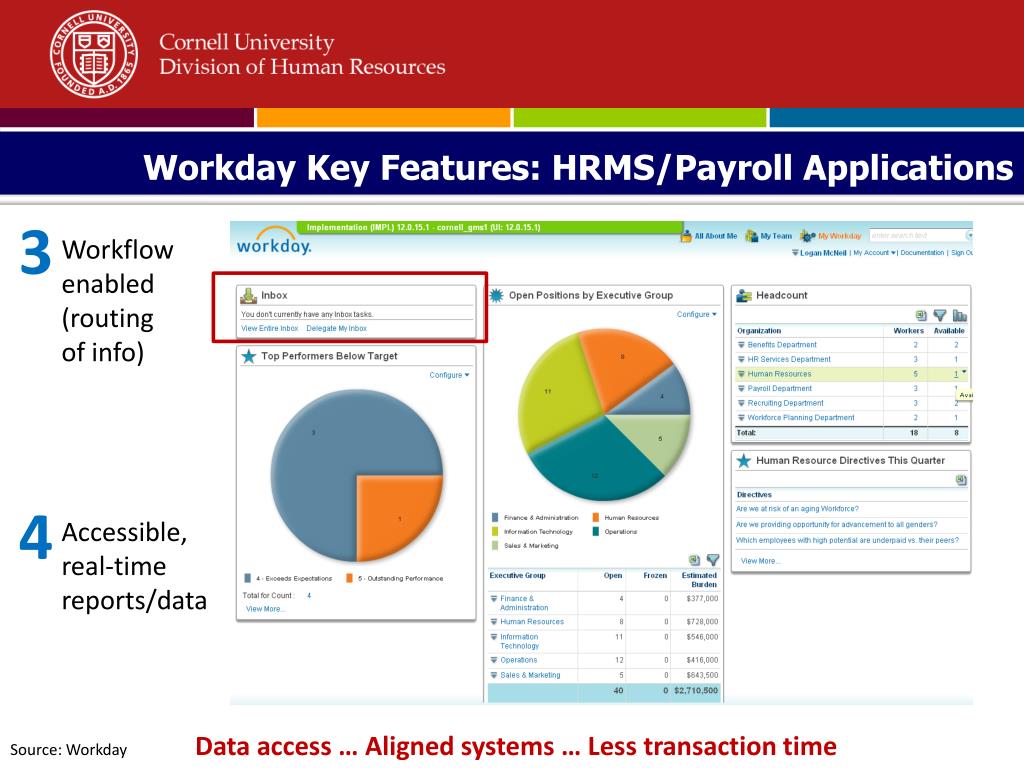Open the related actions icon beside Payroll Department
Screen dimensions: 1024x768
pos(741,389)
